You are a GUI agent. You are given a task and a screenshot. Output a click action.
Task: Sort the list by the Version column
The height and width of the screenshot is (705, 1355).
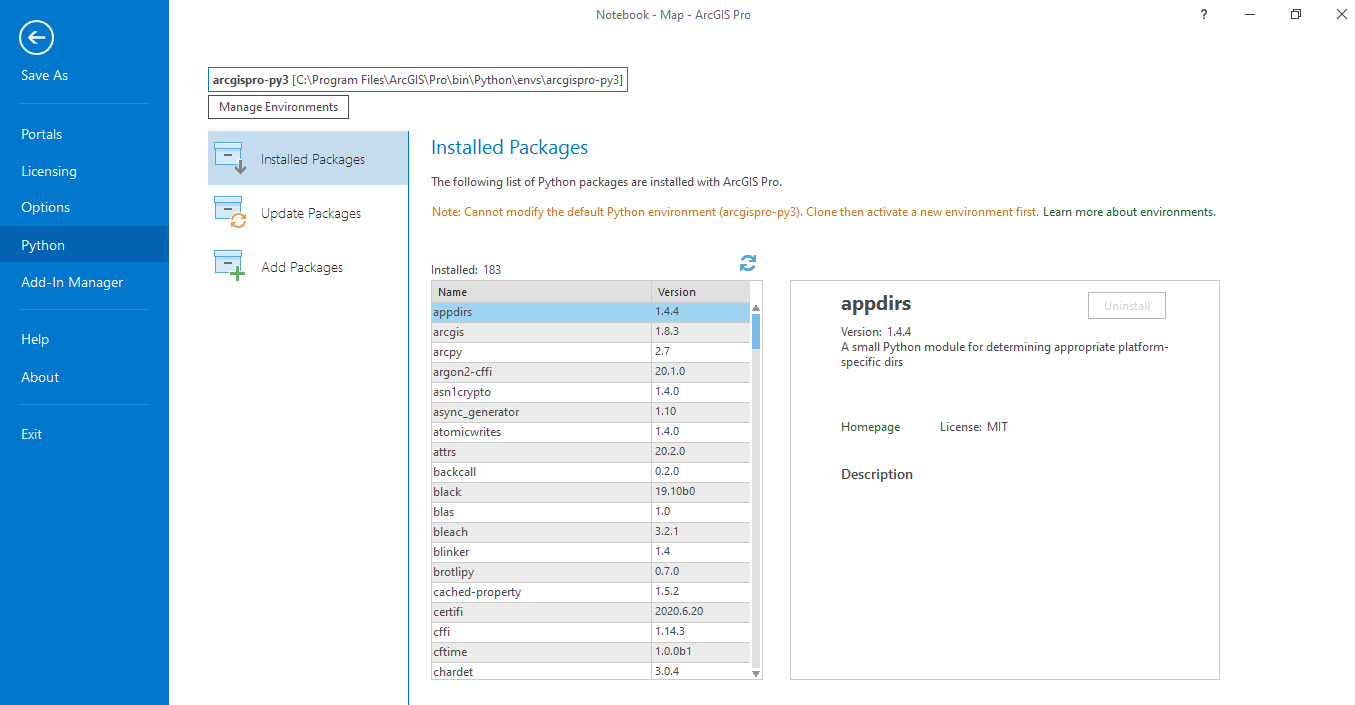tap(676, 291)
